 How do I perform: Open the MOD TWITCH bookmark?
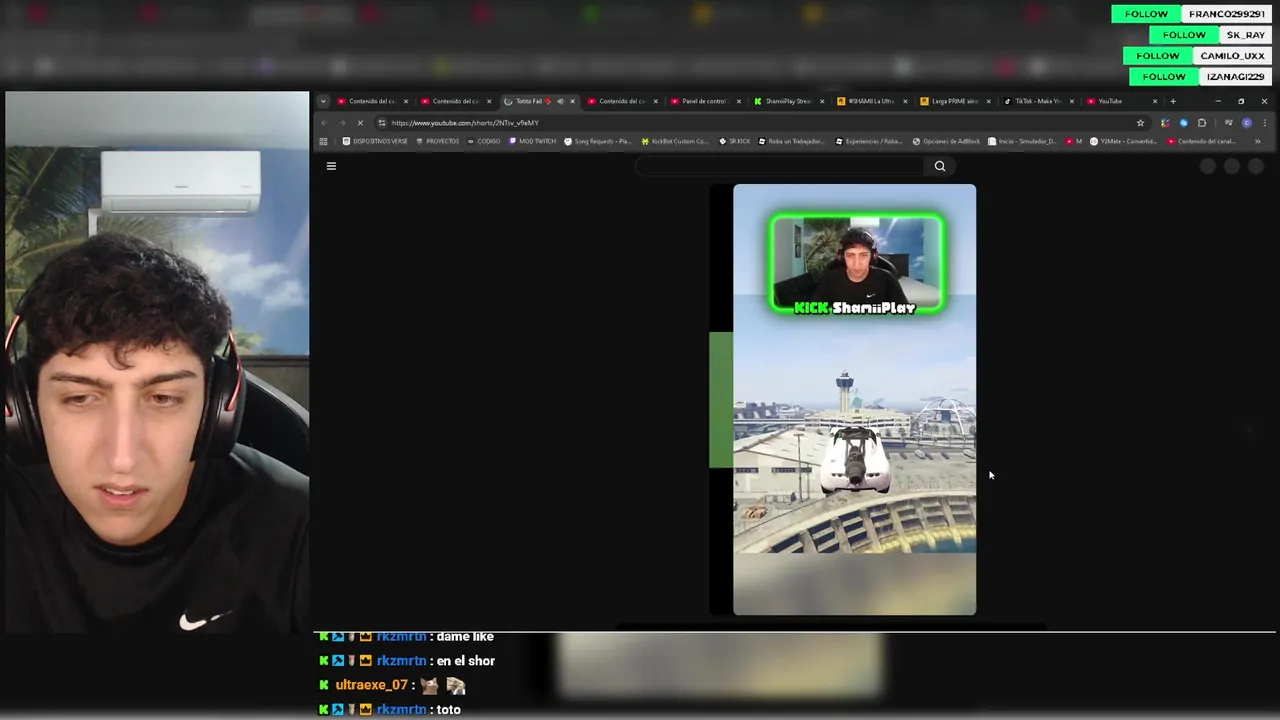[533, 141]
